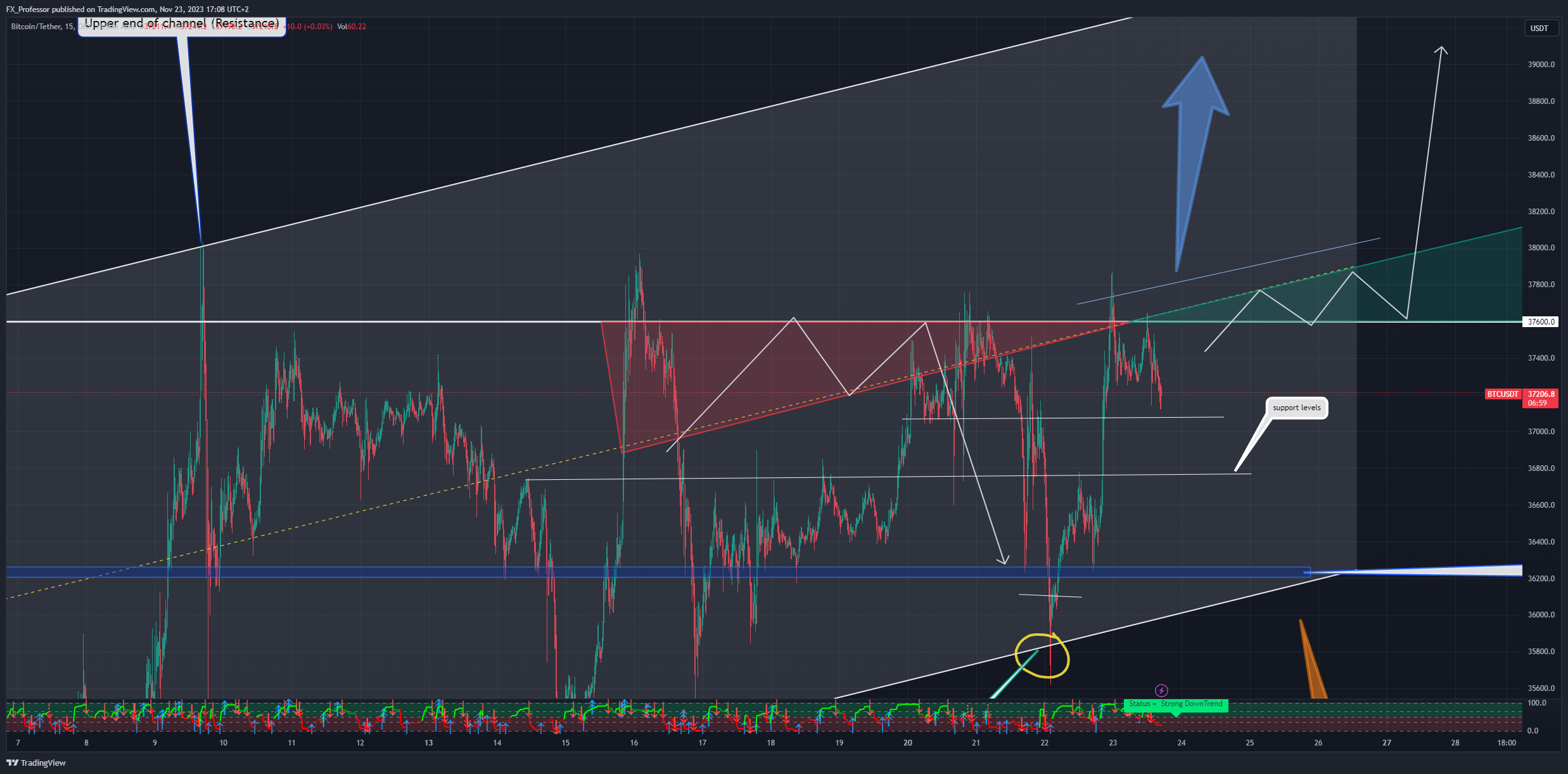Click date label 26 on the time axis
The height and width of the screenshot is (774, 1568).
(x=1318, y=743)
